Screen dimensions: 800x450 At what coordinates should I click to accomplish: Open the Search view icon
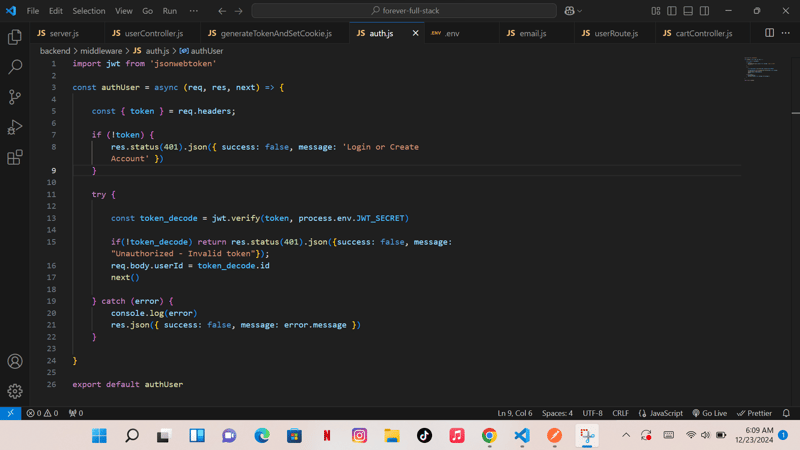15,67
